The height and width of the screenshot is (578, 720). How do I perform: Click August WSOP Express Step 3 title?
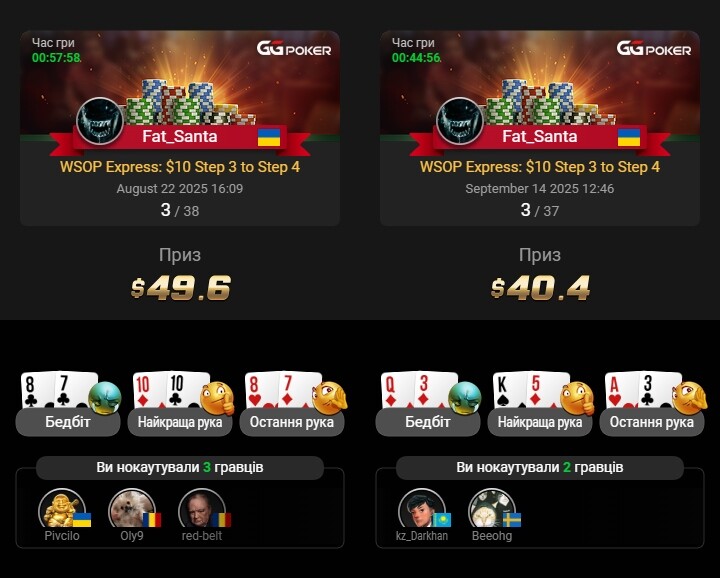tap(180, 167)
